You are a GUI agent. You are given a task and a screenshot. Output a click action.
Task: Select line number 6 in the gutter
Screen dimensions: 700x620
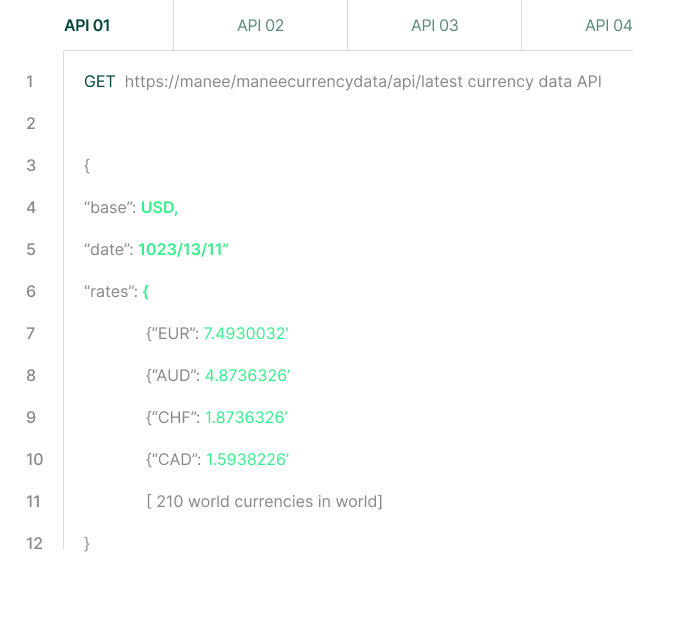click(x=30, y=292)
